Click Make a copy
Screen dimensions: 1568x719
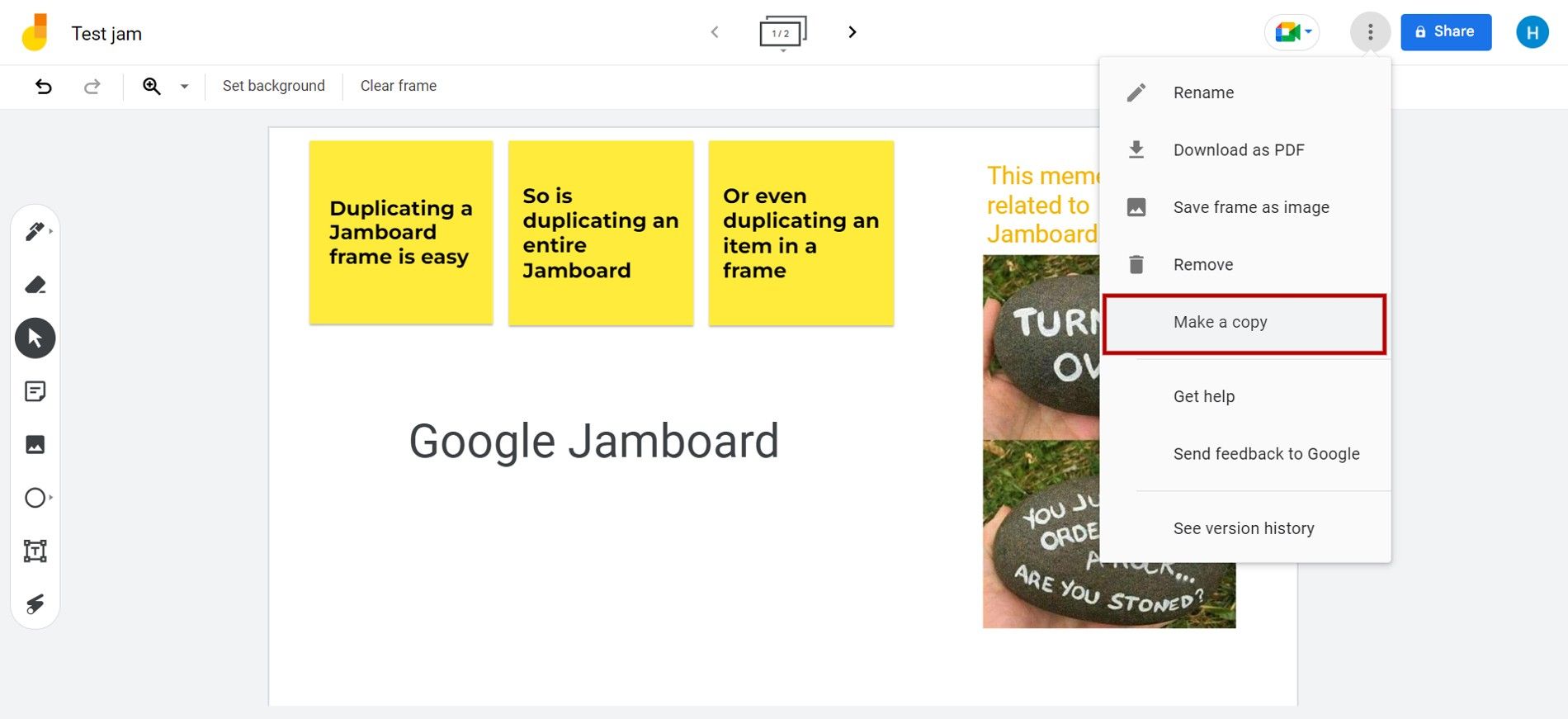pos(1245,323)
